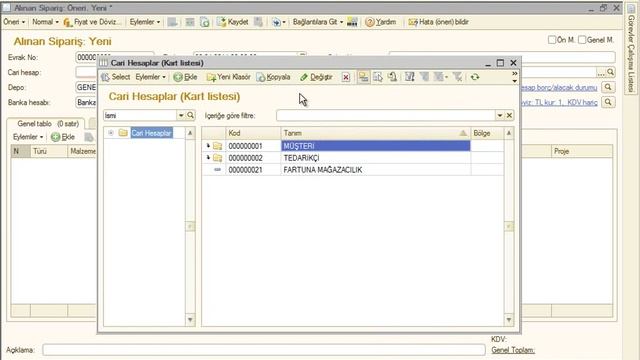Image resolution: width=640 pixels, height=360 pixels.
Task: Open the Öneri menu in main toolbar
Action: [14, 22]
